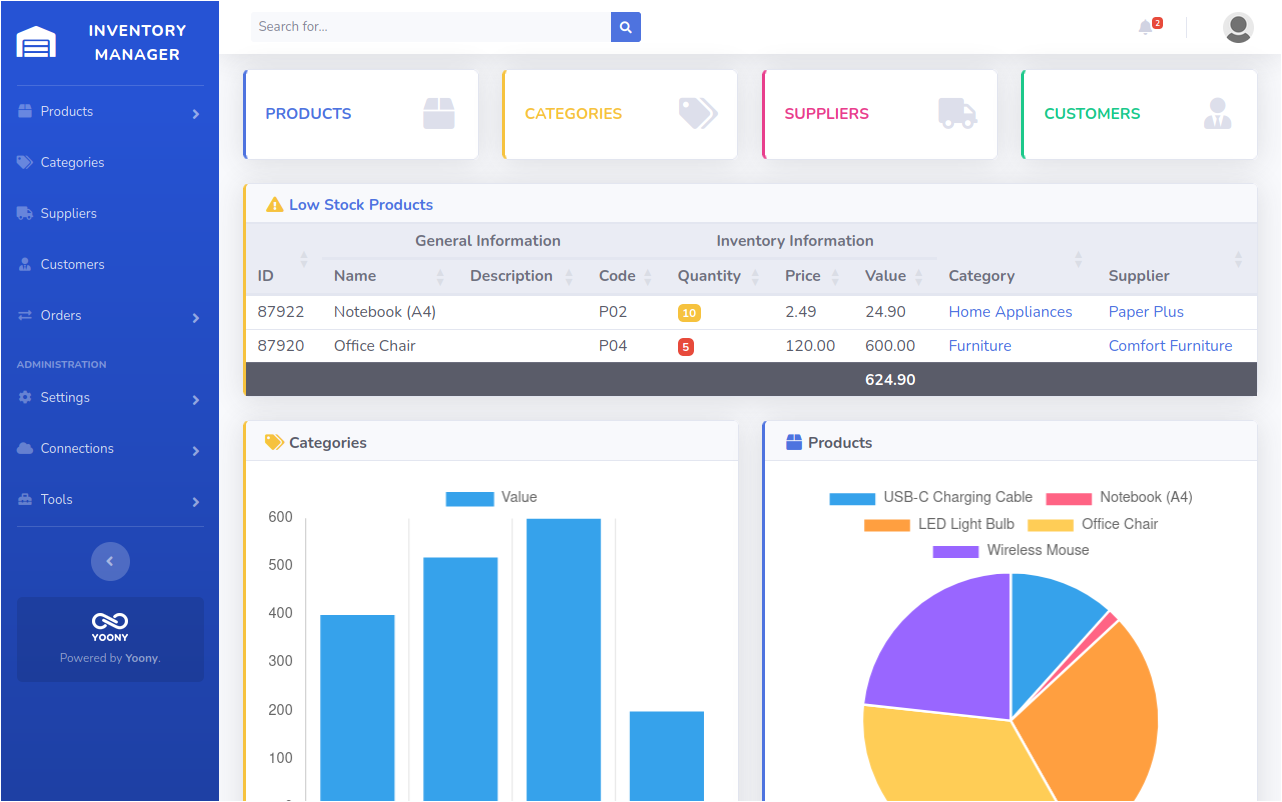Open the Orders sidebar menu item
The image size is (1282, 802).
110,315
